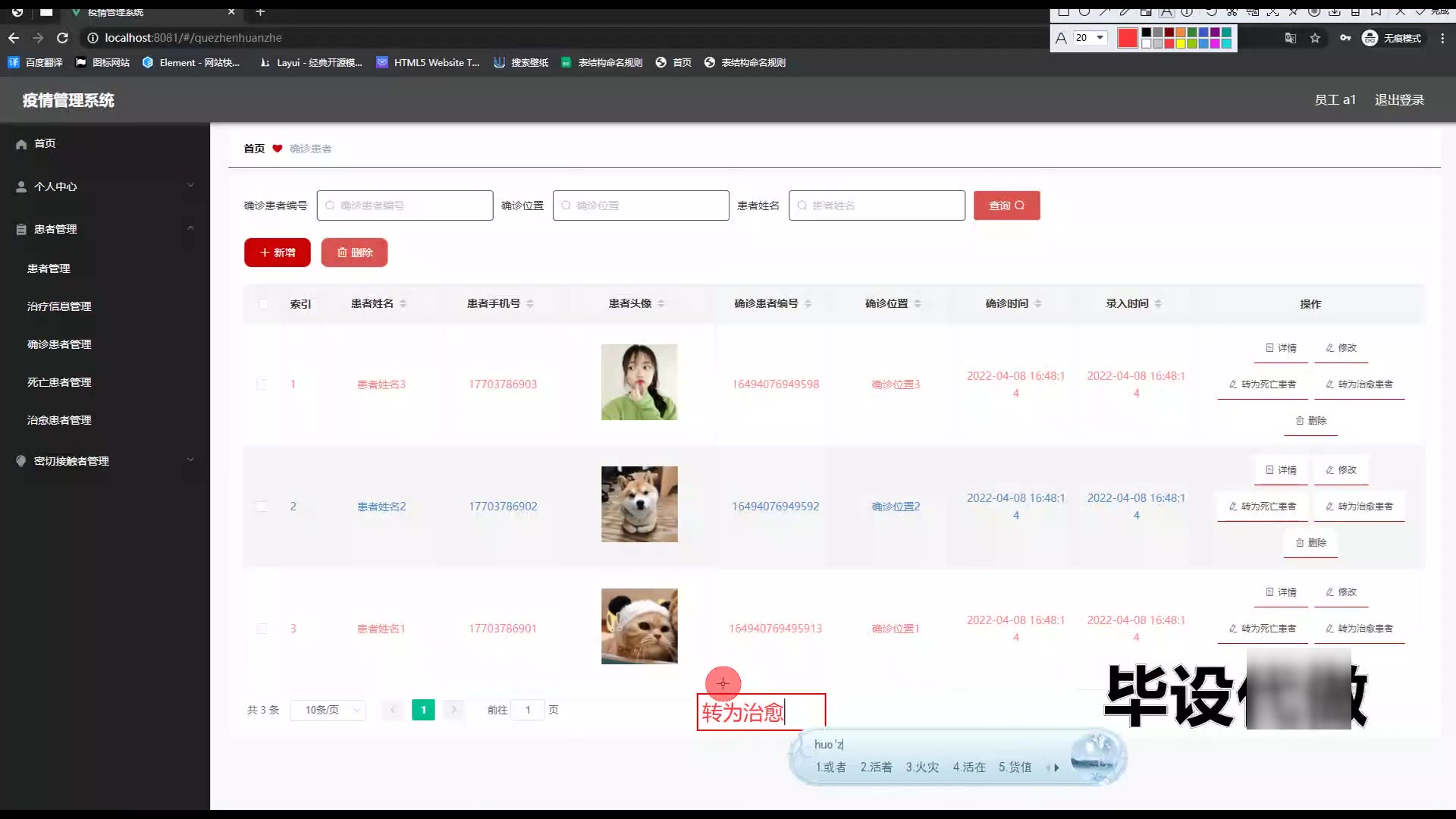Click the home icon in sidebar
Image resolution: width=1456 pixels, height=819 pixels.
tap(21, 144)
